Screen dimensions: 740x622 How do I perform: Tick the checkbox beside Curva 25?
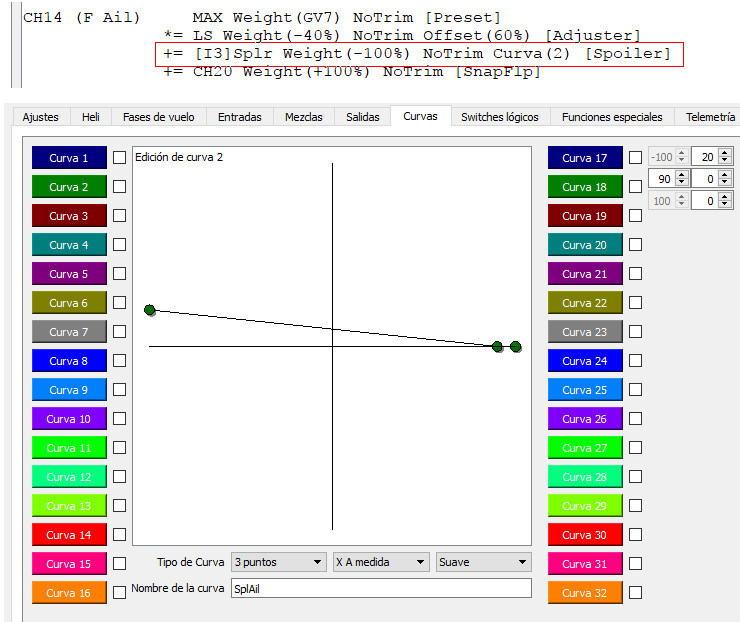pyautogui.click(x=635, y=390)
